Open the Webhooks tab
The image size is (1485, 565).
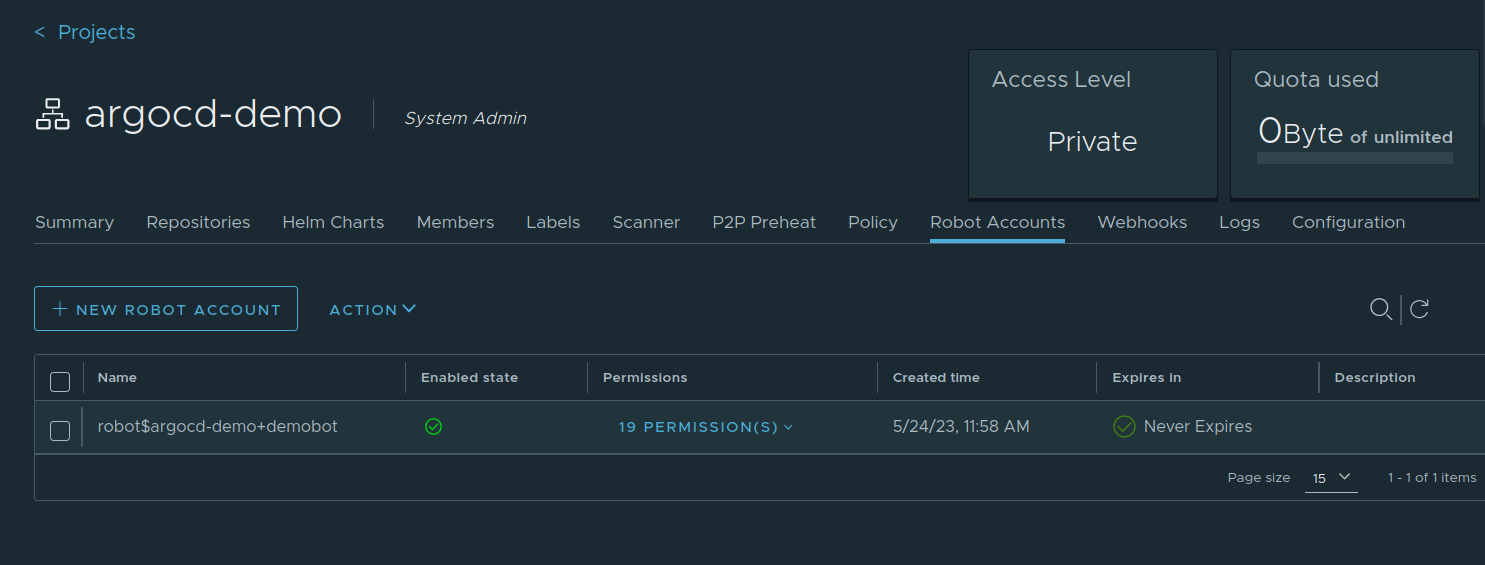pyautogui.click(x=1142, y=222)
